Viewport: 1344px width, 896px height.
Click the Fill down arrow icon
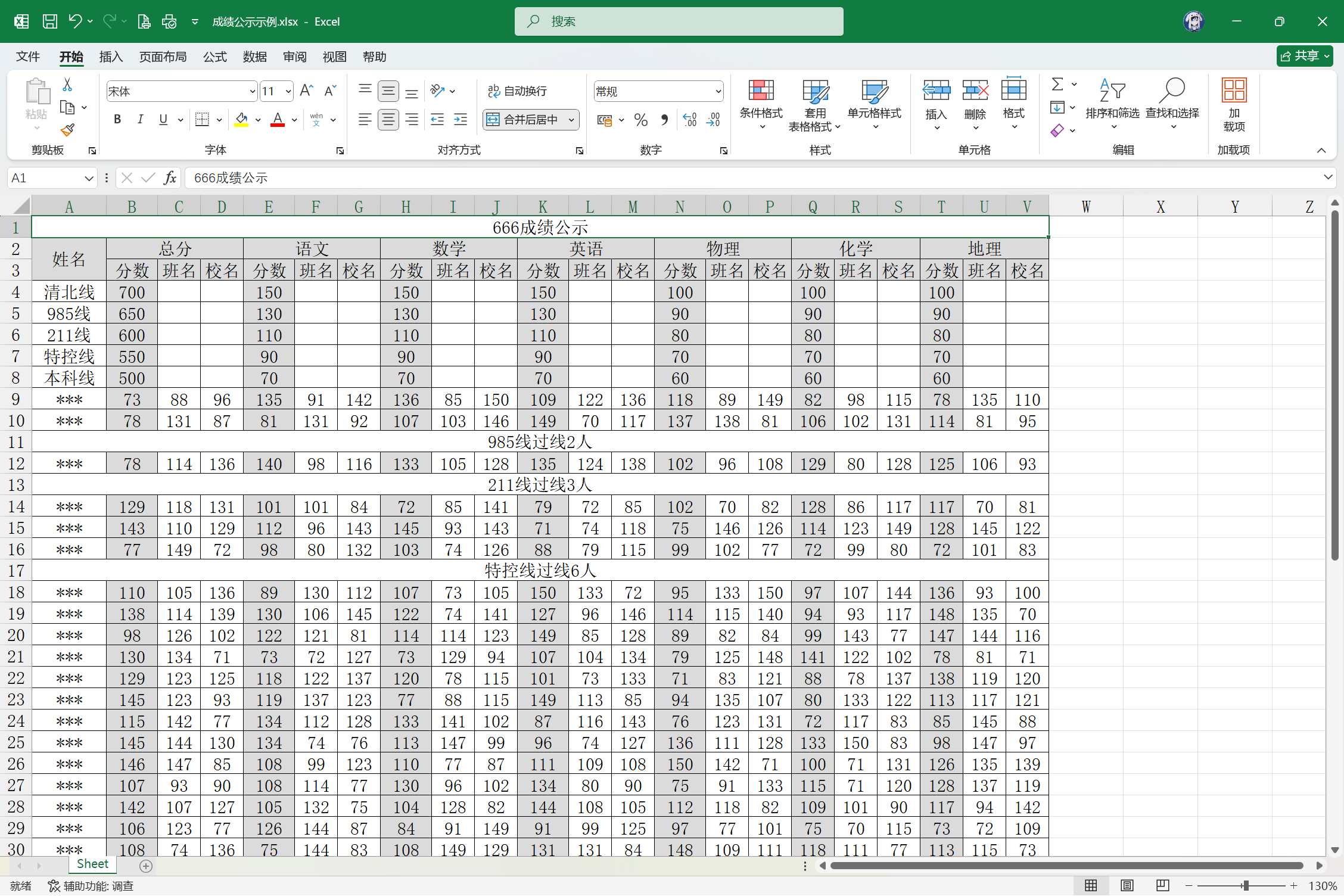click(1057, 108)
